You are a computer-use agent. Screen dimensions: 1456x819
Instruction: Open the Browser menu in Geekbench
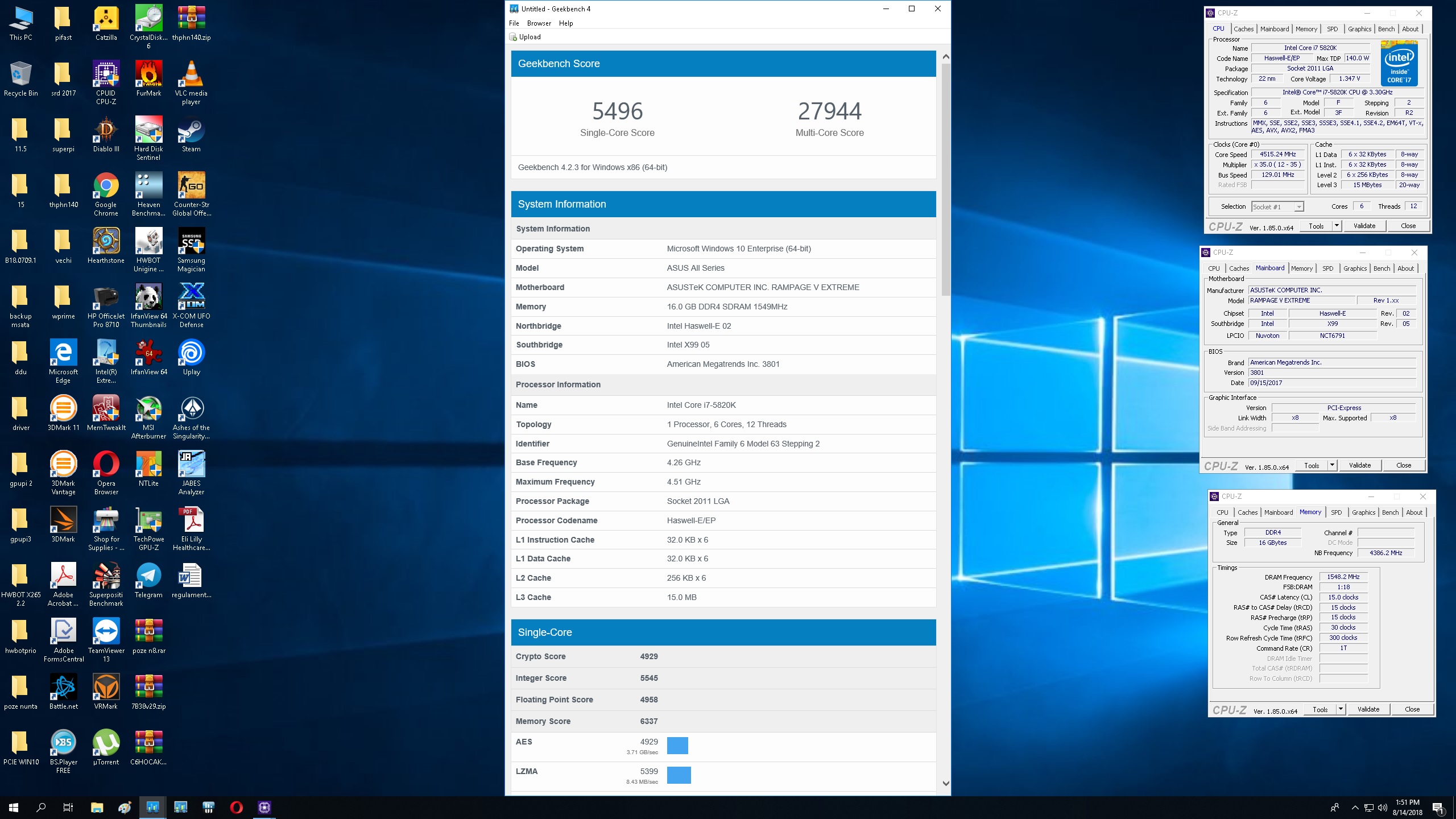coord(539,23)
